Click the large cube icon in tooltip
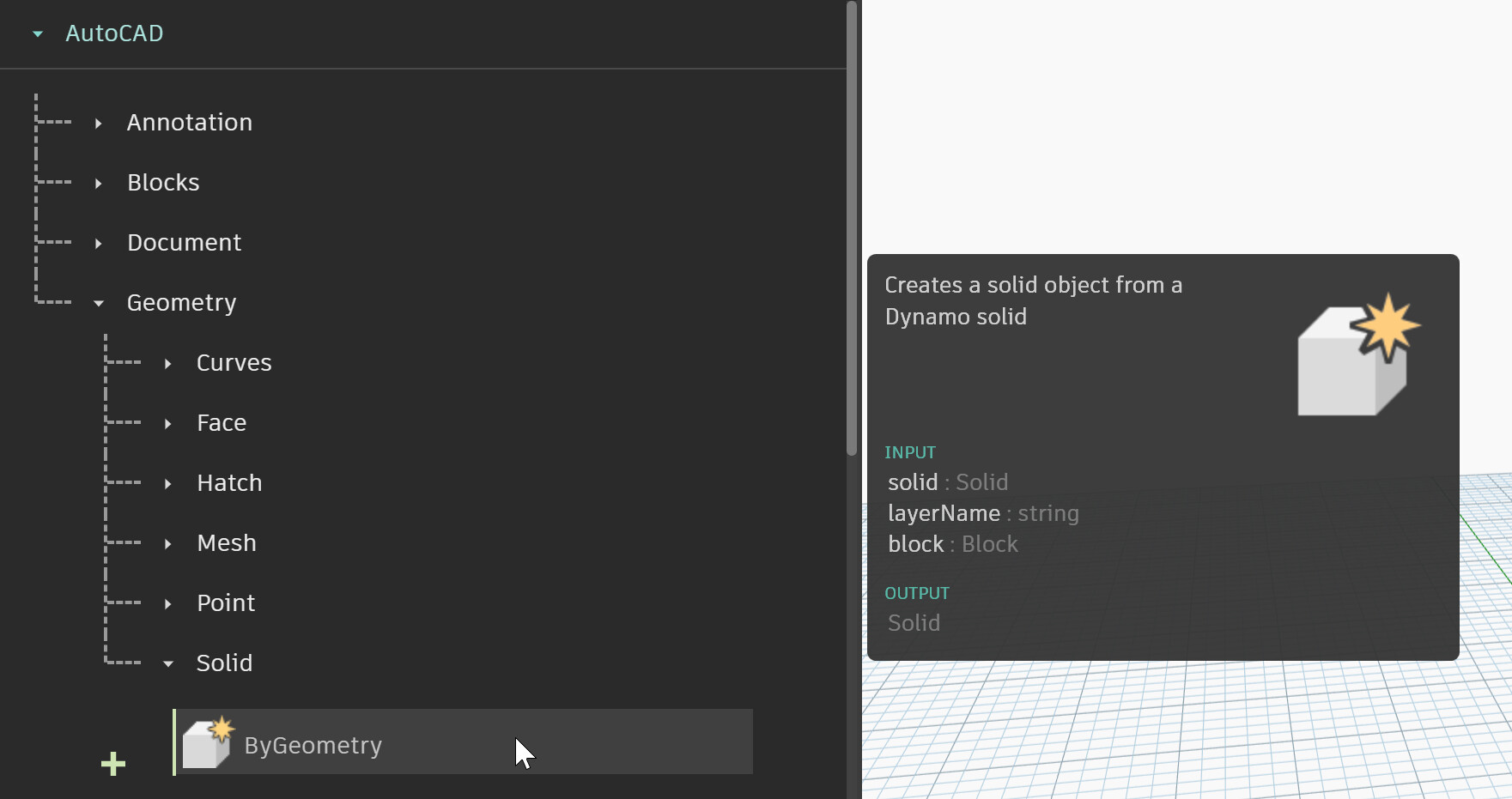Viewport: 1512px width, 799px height. (1358, 354)
